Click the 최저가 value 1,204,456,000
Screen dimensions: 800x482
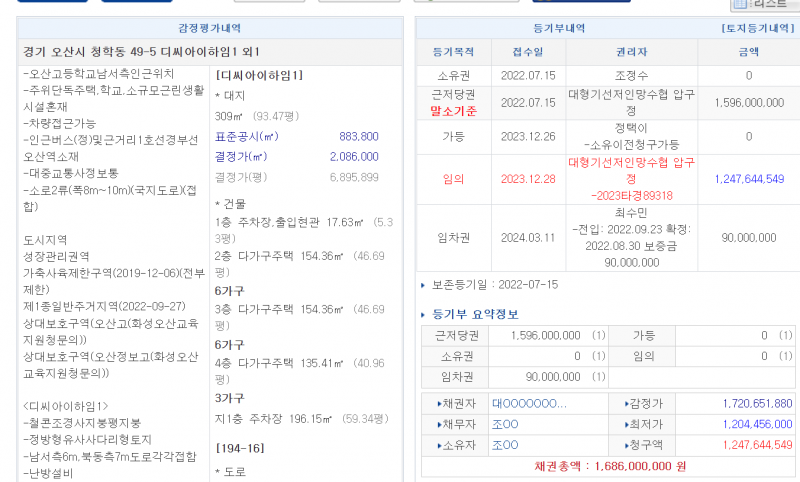[755, 425]
